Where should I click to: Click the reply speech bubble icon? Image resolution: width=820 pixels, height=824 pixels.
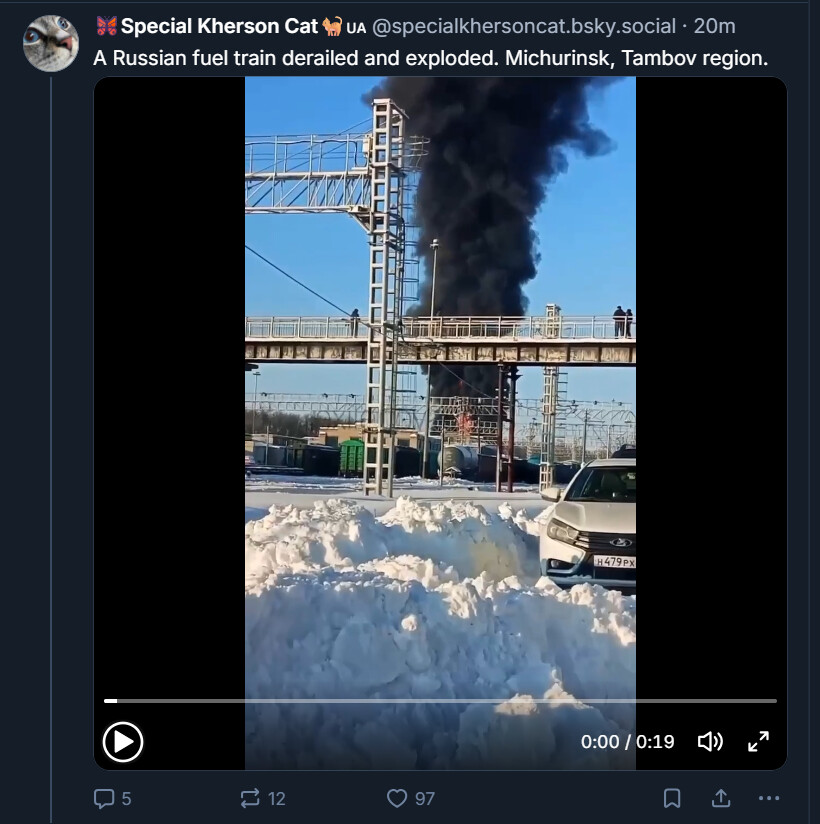click(103, 798)
